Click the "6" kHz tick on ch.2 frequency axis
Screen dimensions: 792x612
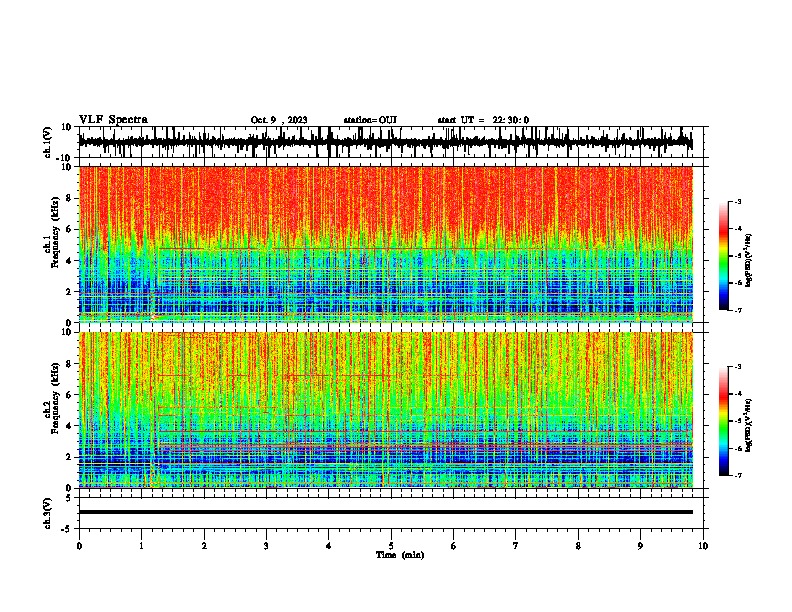click(x=69, y=395)
